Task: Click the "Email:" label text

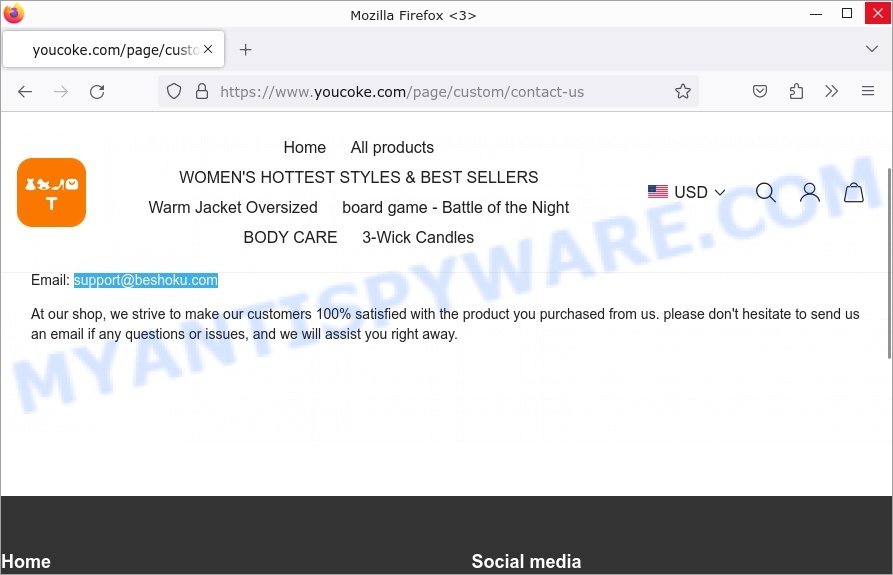Action: pyautogui.click(x=50, y=280)
